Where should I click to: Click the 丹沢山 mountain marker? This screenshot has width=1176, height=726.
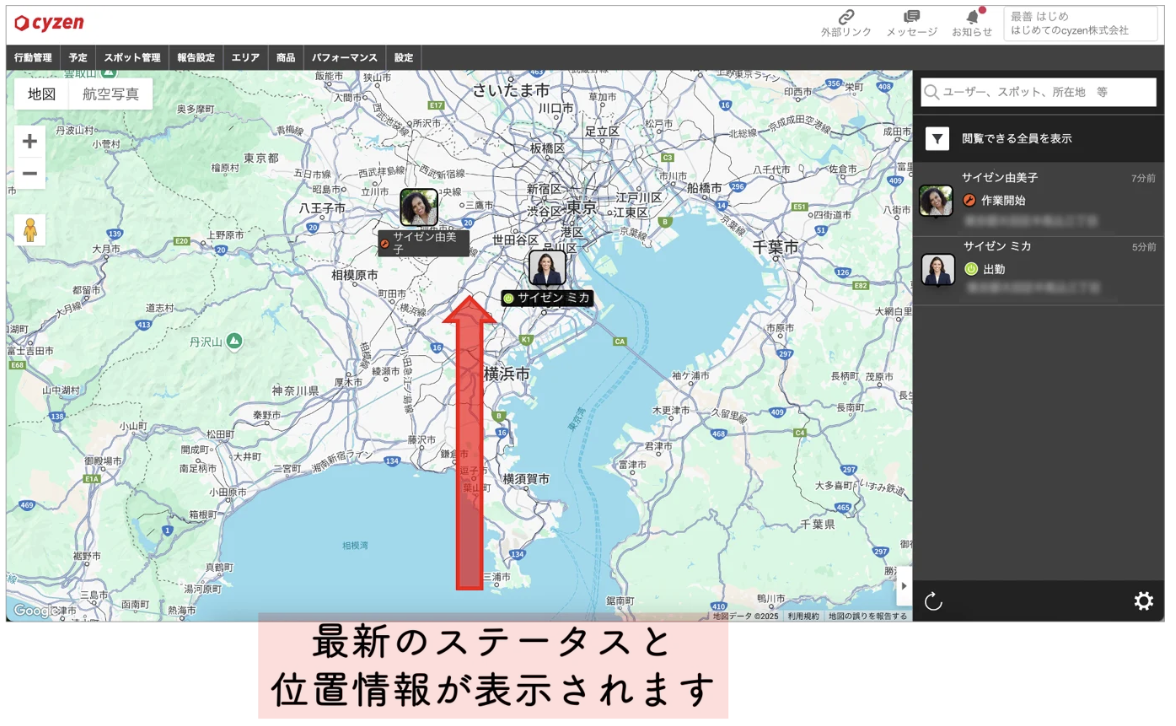pos(235,341)
